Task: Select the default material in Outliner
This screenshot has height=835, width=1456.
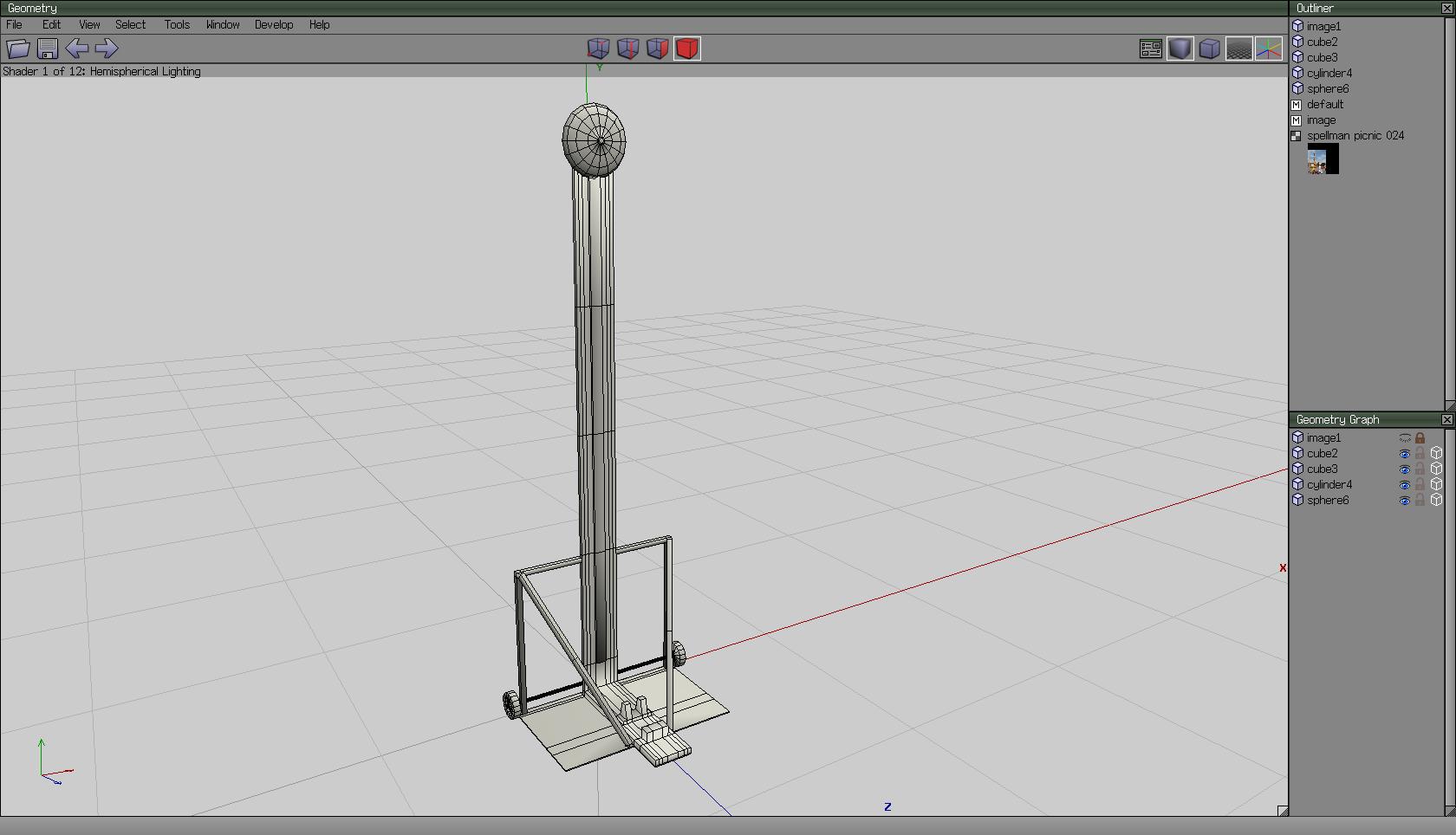Action: click(1324, 104)
